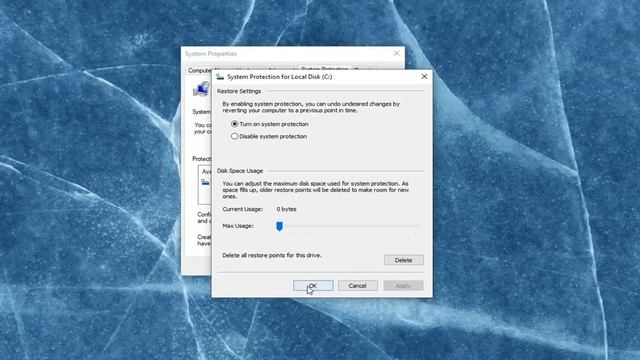Click the Max Usage slider handle

click(279, 226)
